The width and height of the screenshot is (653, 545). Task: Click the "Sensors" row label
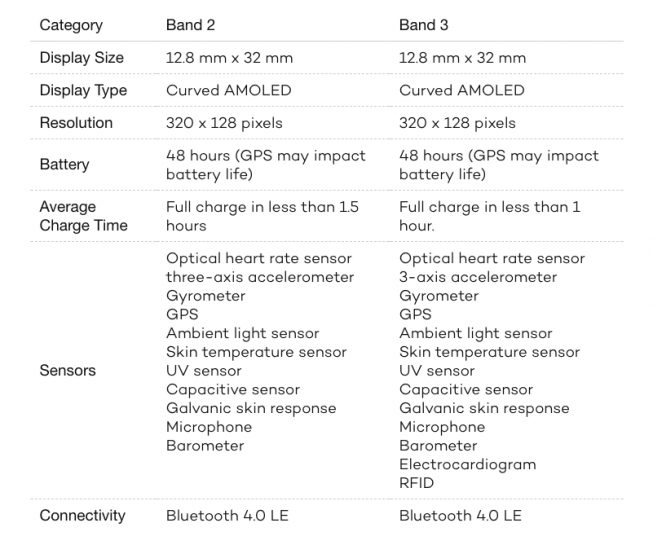(68, 371)
